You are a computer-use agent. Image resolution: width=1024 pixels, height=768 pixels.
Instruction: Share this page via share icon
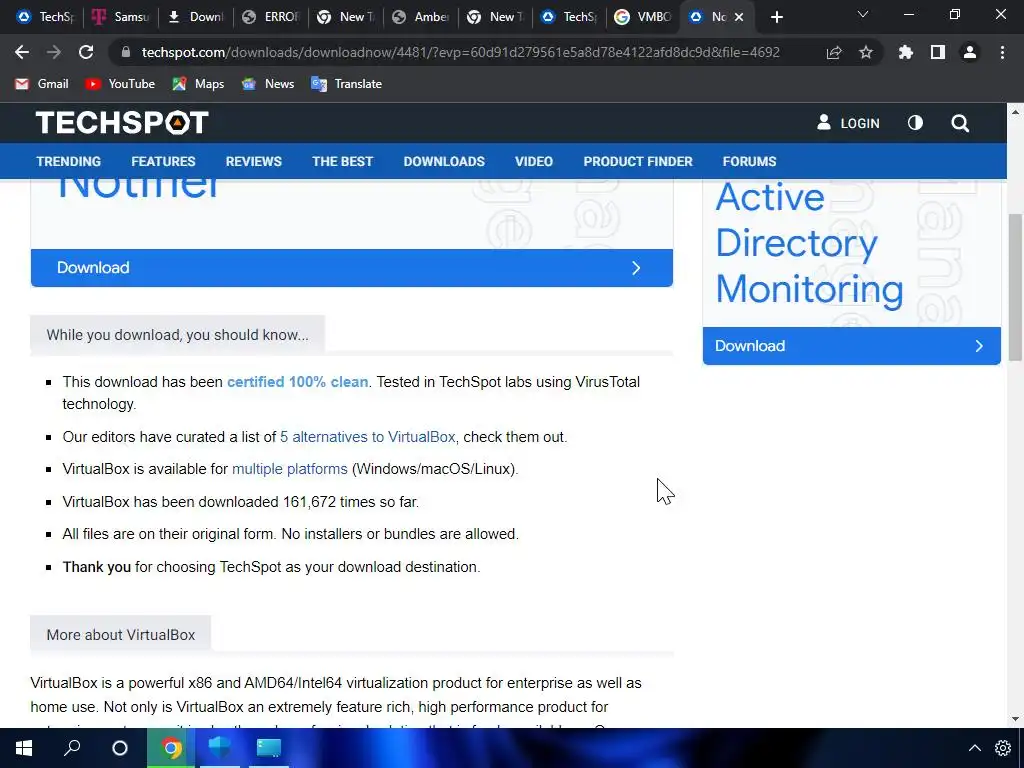[834, 52]
